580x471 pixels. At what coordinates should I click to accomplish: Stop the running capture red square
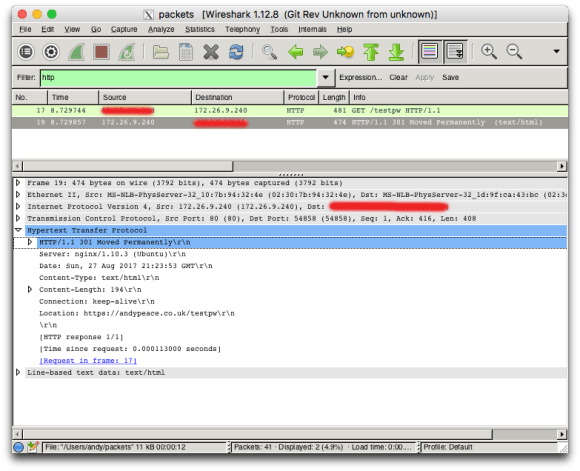coord(101,51)
